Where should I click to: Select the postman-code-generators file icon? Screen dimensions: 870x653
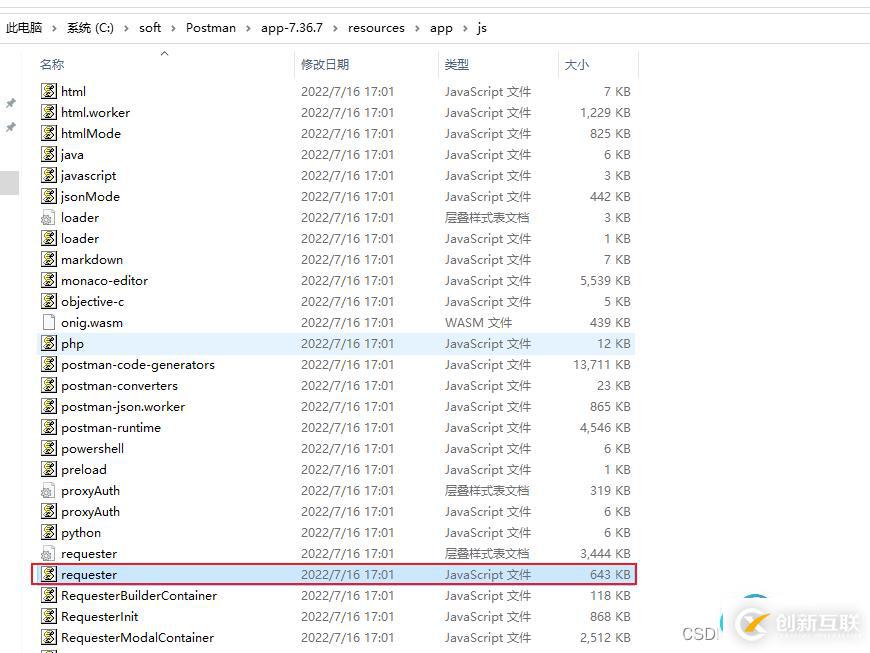click(x=49, y=365)
